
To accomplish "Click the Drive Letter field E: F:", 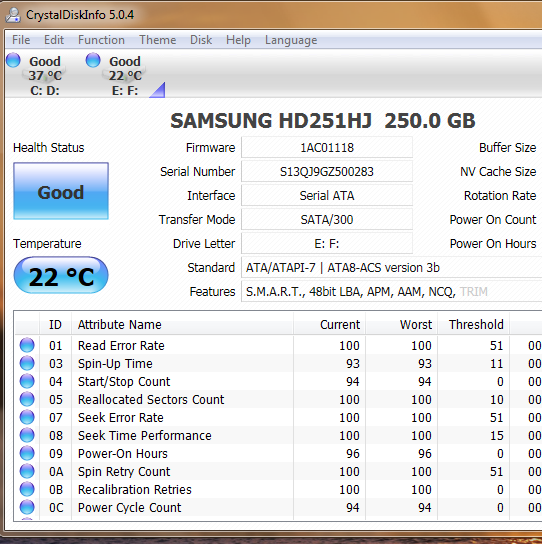I will [327, 243].
